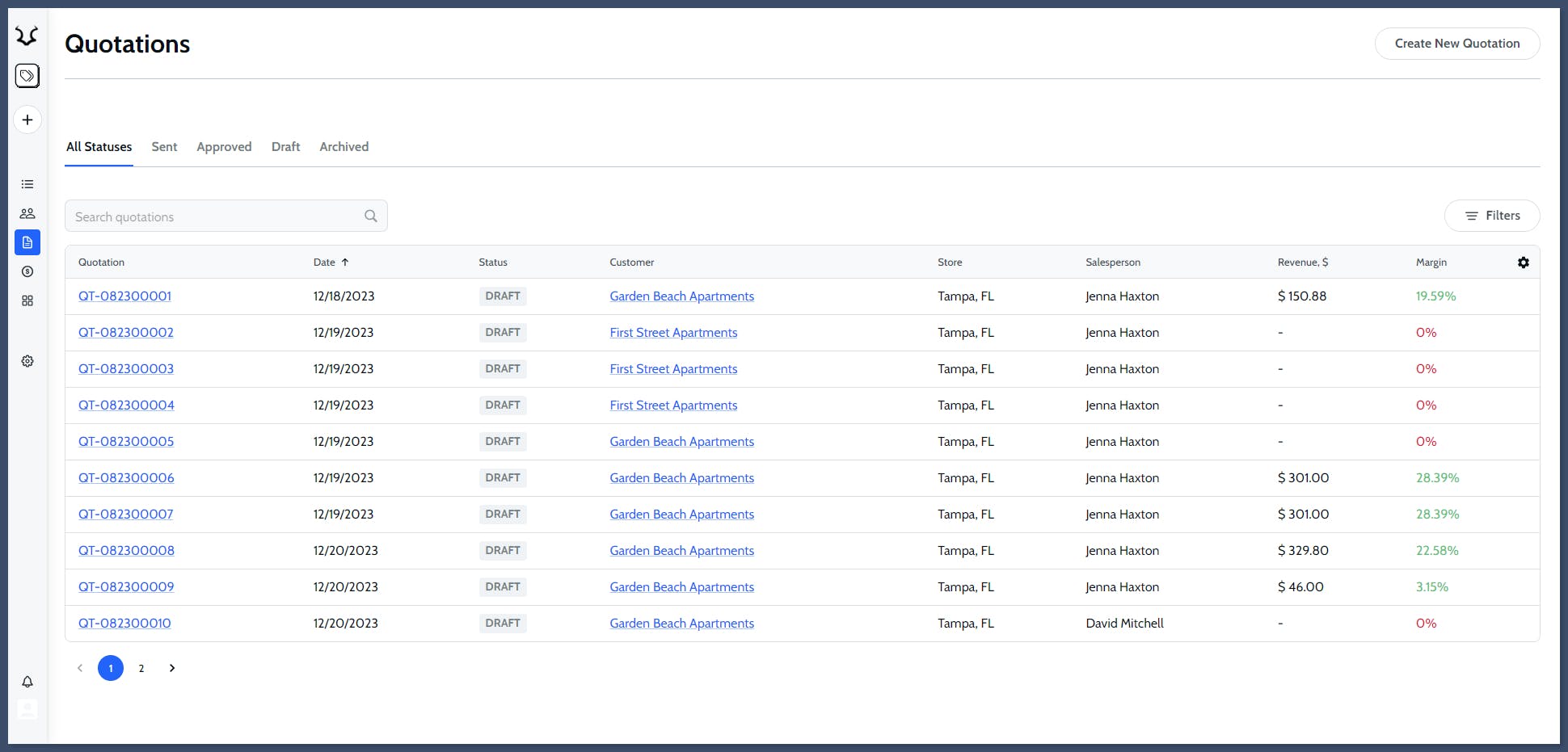
Task: Click the Store column header
Action: pyautogui.click(x=950, y=263)
